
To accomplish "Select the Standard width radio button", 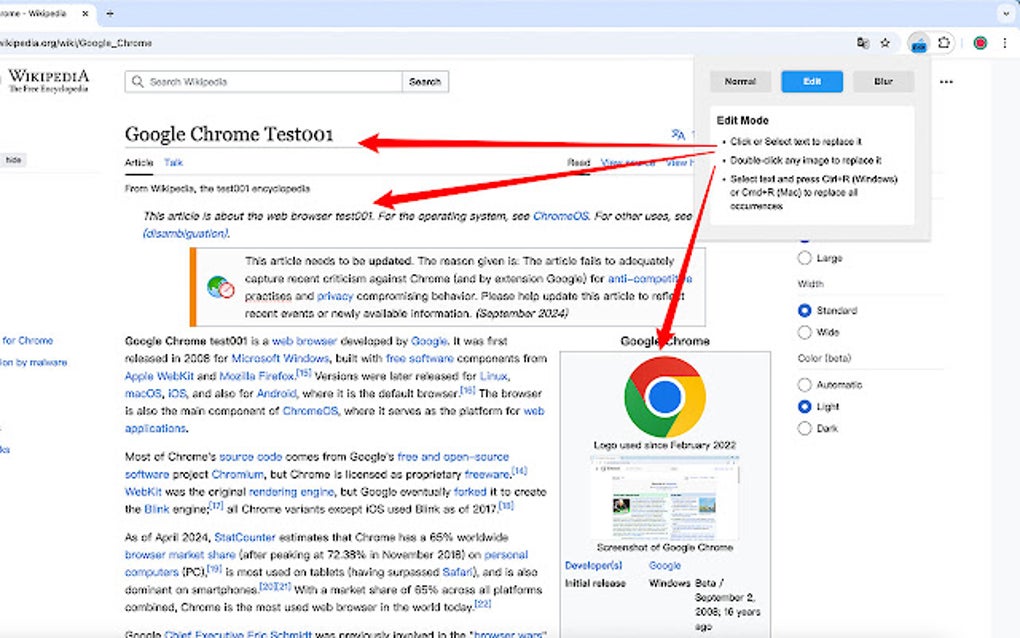I will pos(805,310).
